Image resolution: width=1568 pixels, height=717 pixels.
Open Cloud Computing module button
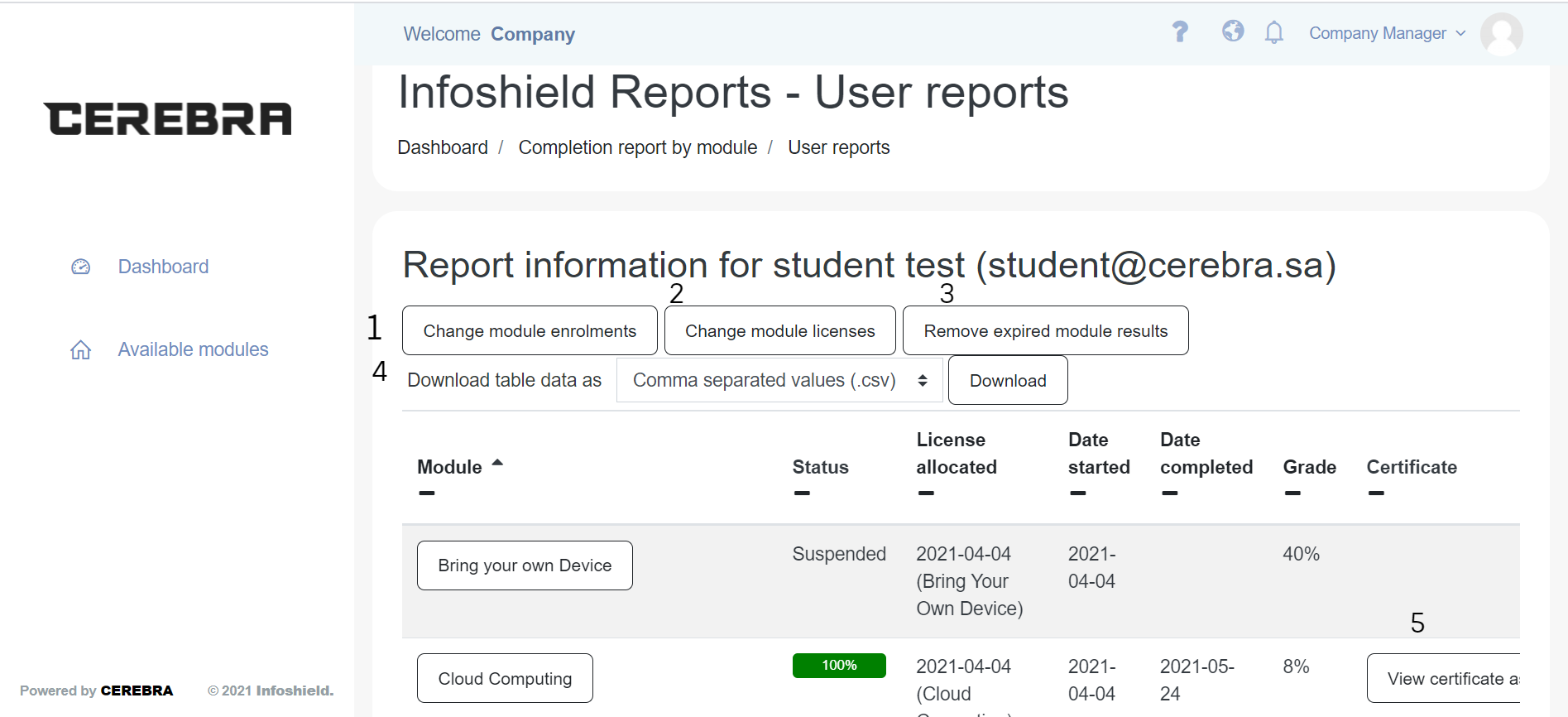[x=505, y=679]
